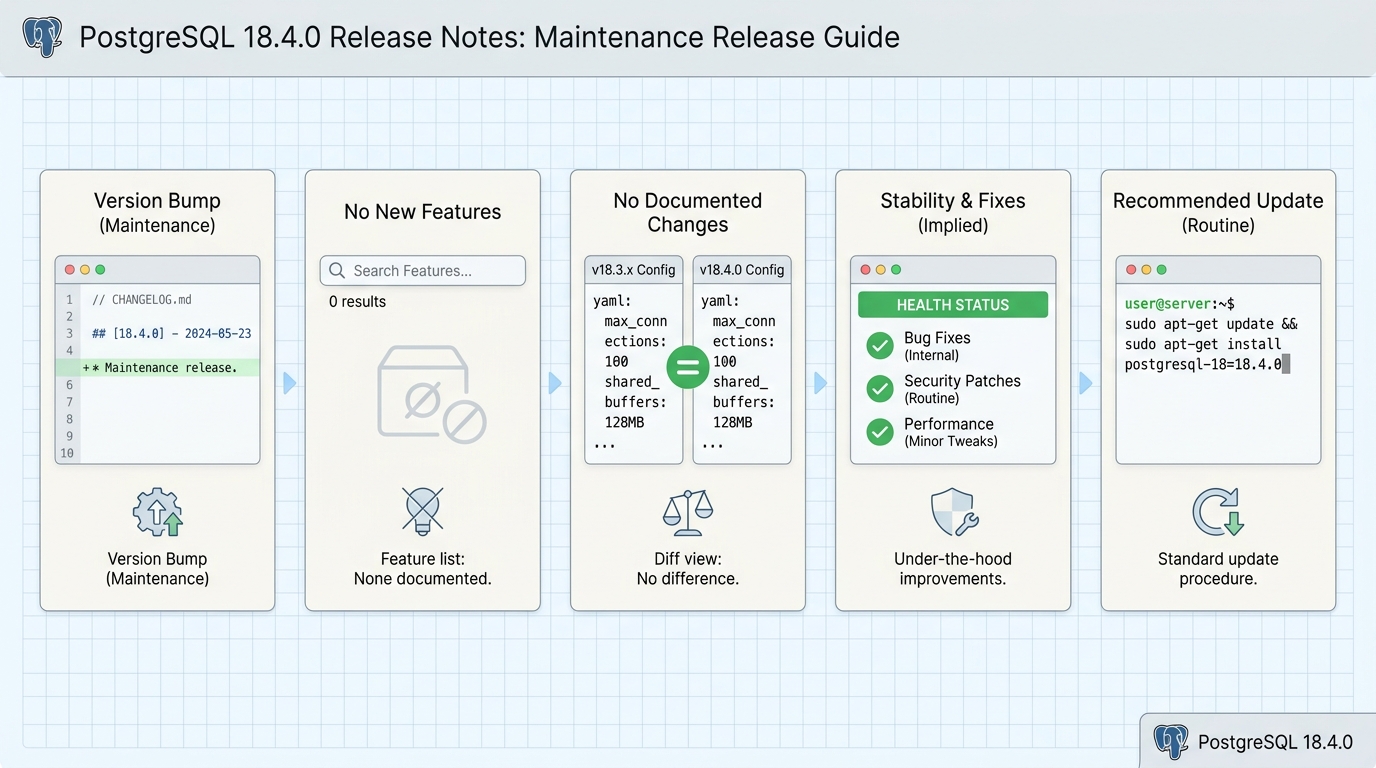Click the green dot in CHANGELOG window
Image resolution: width=1376 pixels, height=768 pixels.
point(100,270)
